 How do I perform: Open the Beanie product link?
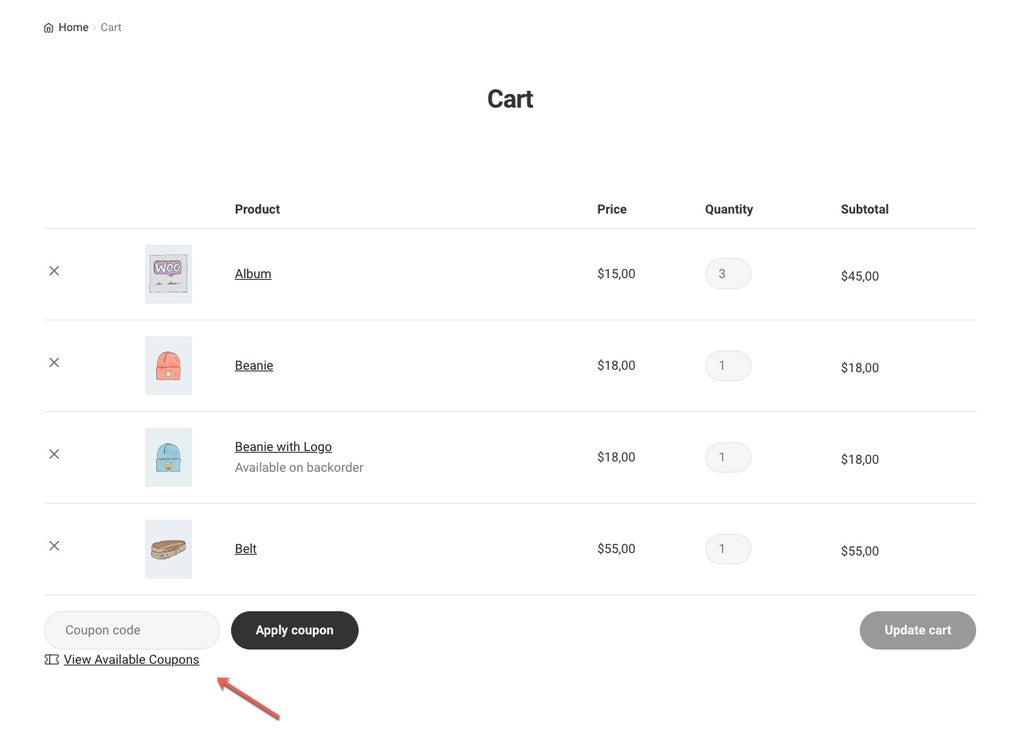click(254, 366)
